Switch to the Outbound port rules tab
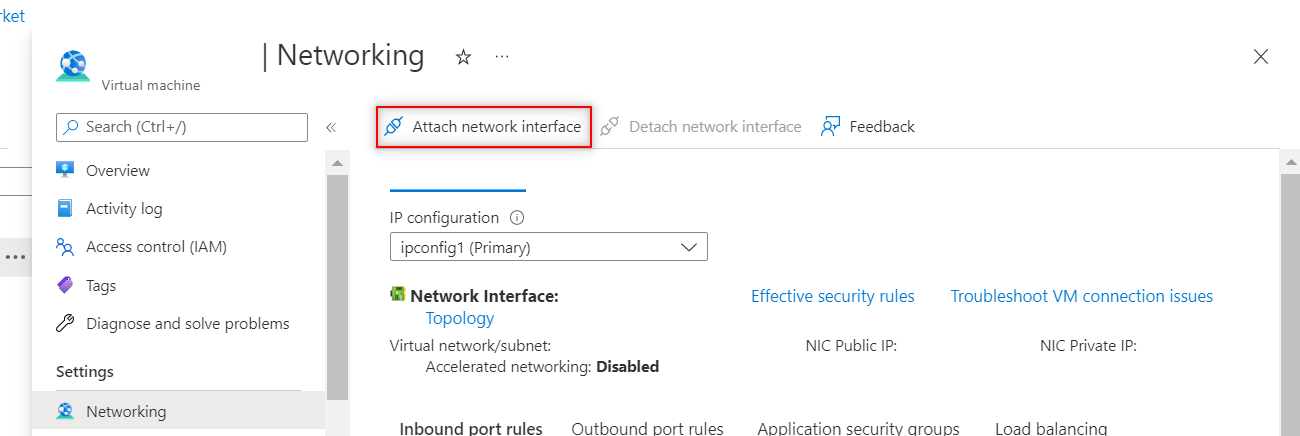1300x436 pixels. click(x=647, y=428)
